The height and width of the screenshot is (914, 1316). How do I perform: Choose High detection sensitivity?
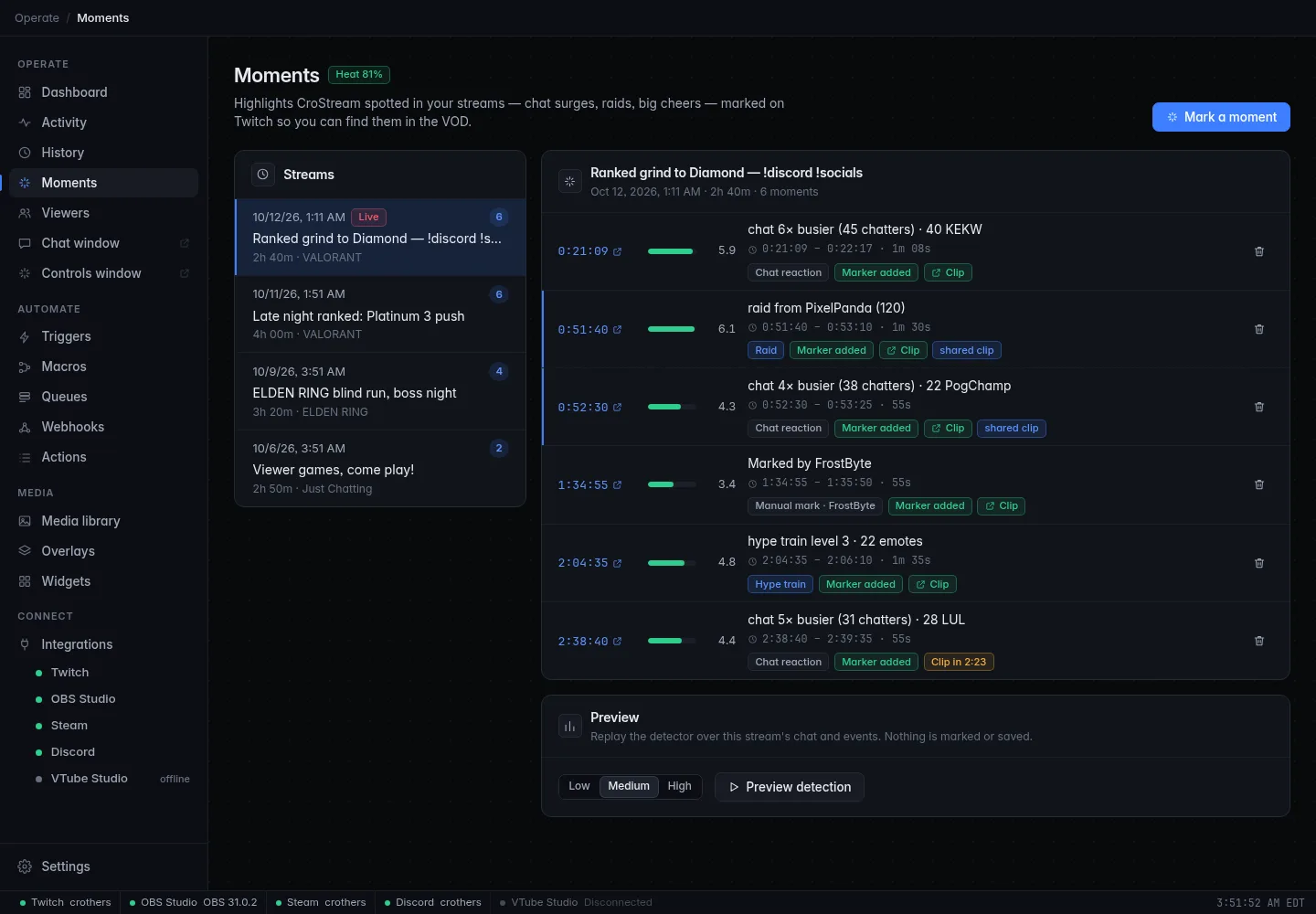click(679, 786)
